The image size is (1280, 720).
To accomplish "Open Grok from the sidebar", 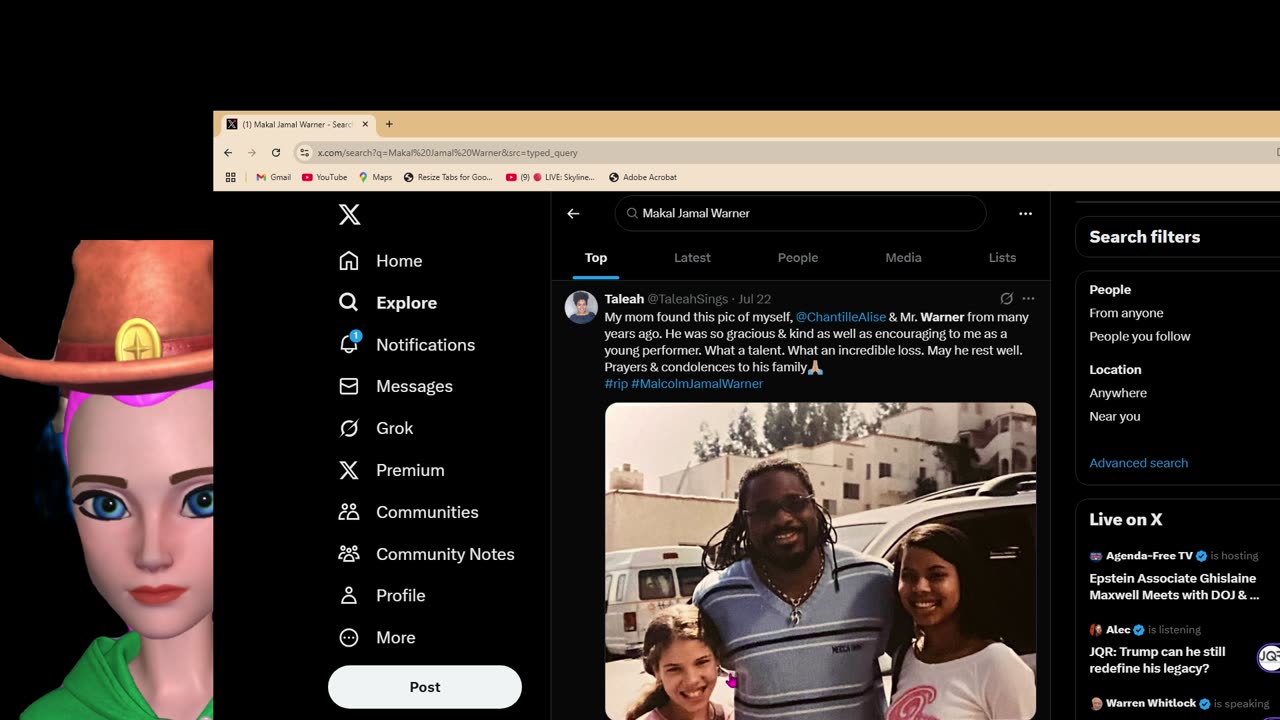I will pos(376,428).
